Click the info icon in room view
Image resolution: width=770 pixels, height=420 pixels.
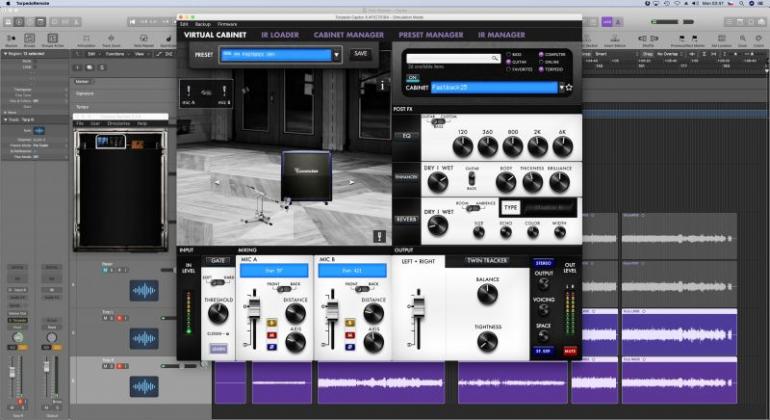tap(383, 86)
